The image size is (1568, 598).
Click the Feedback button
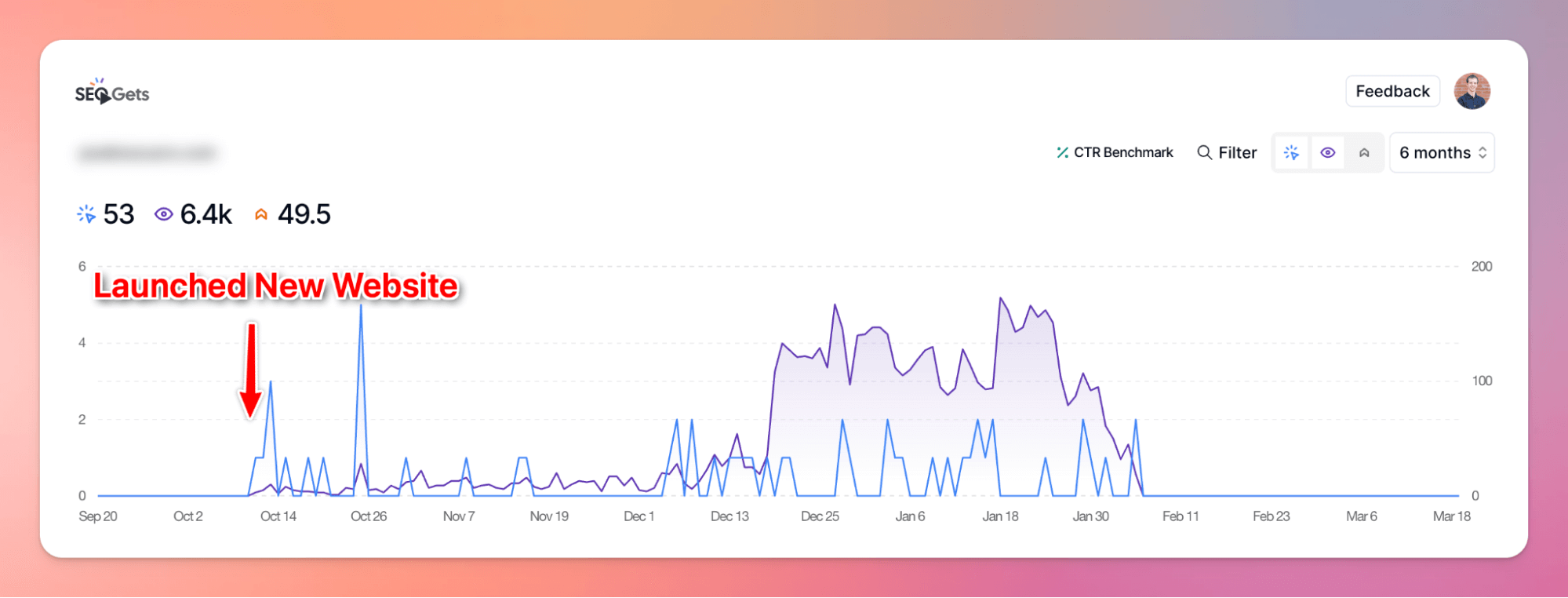tap(1392, 91)
